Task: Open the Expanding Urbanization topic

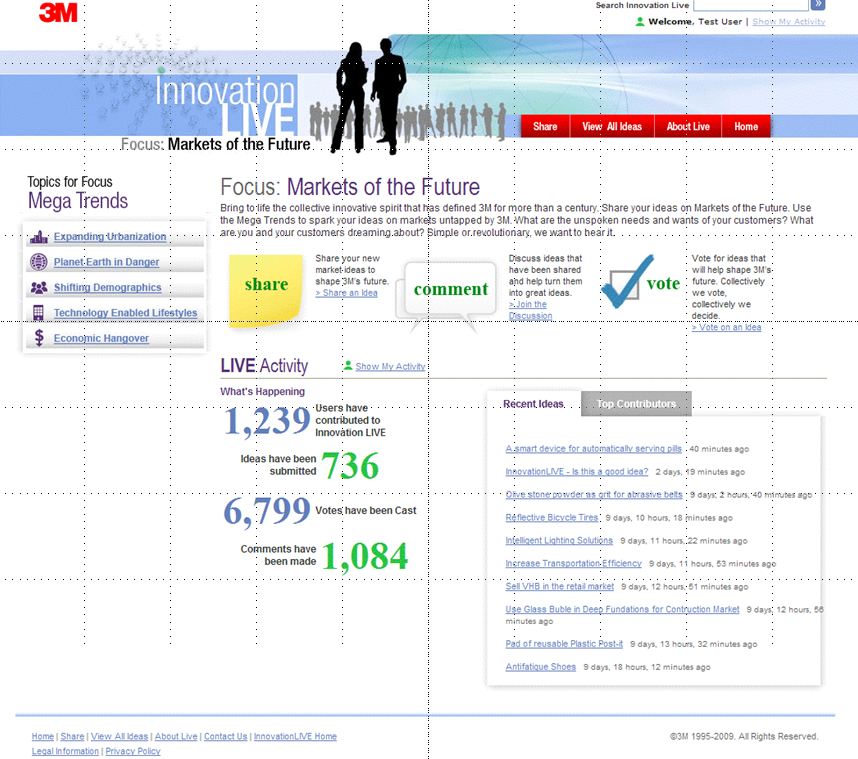Action: [x=110, y=236]
